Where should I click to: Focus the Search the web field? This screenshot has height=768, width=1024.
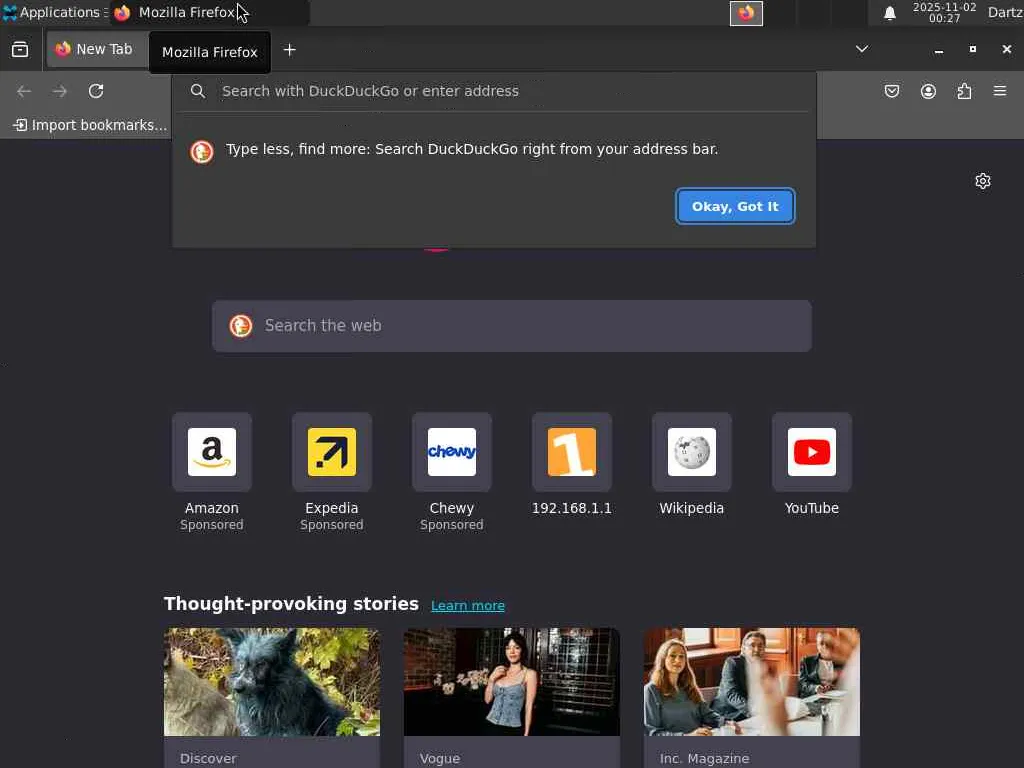tap(512, 326)
